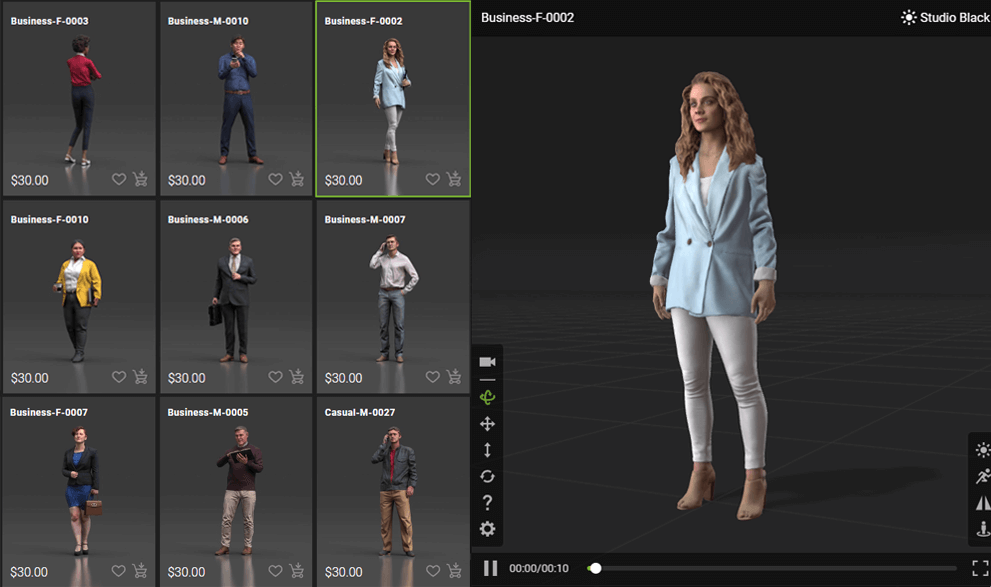Reset the 3D view with refresh icon
Image resolution: width=991 pixels, height=587 pixels.
coord(487,476)
